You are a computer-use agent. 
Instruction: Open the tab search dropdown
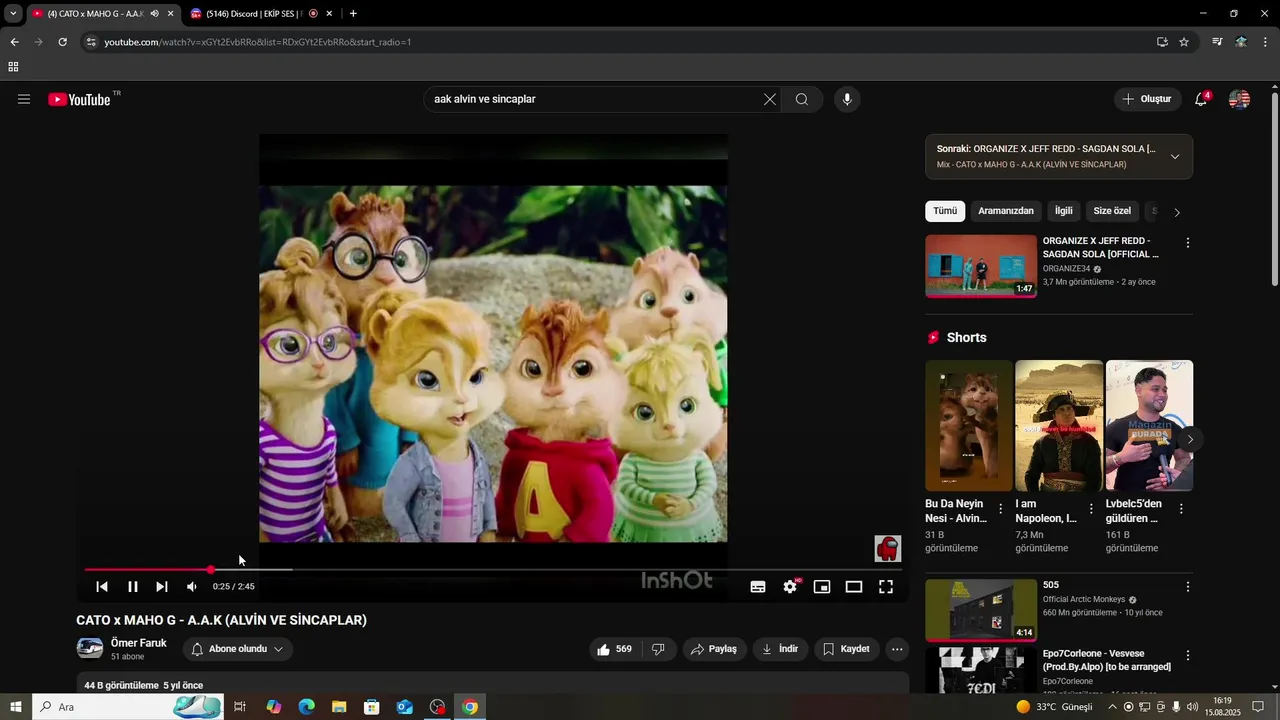point(13,14)
